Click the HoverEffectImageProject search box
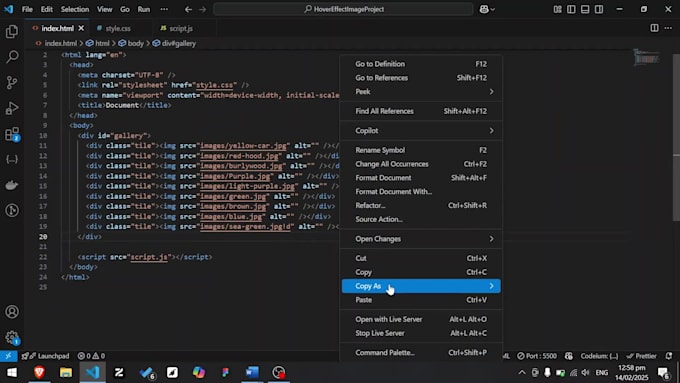The width and height of the screenshot is (680, 383). 343,9
